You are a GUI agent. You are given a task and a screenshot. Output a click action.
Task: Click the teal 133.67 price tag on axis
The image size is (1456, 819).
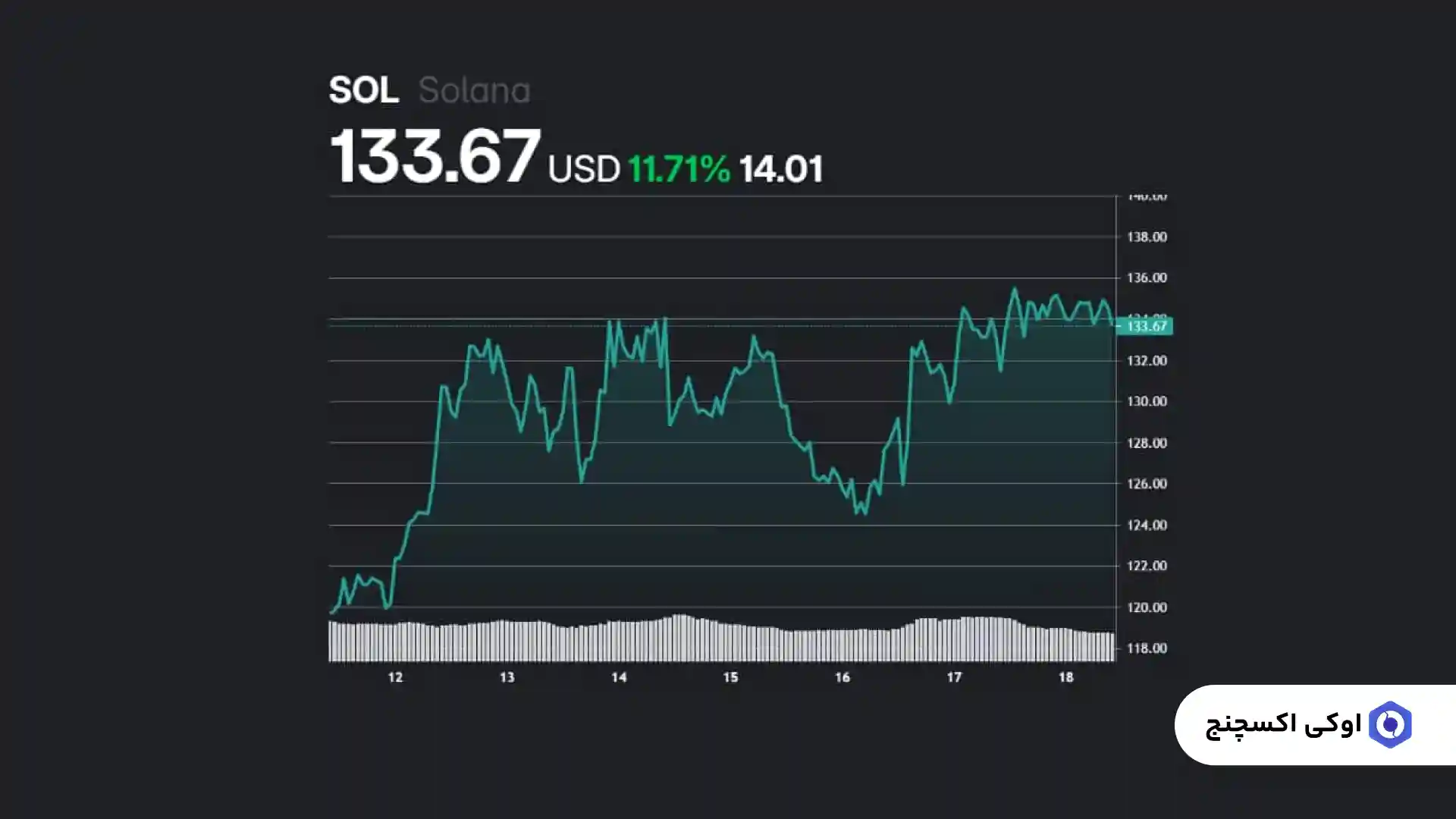pos(1146,326)
